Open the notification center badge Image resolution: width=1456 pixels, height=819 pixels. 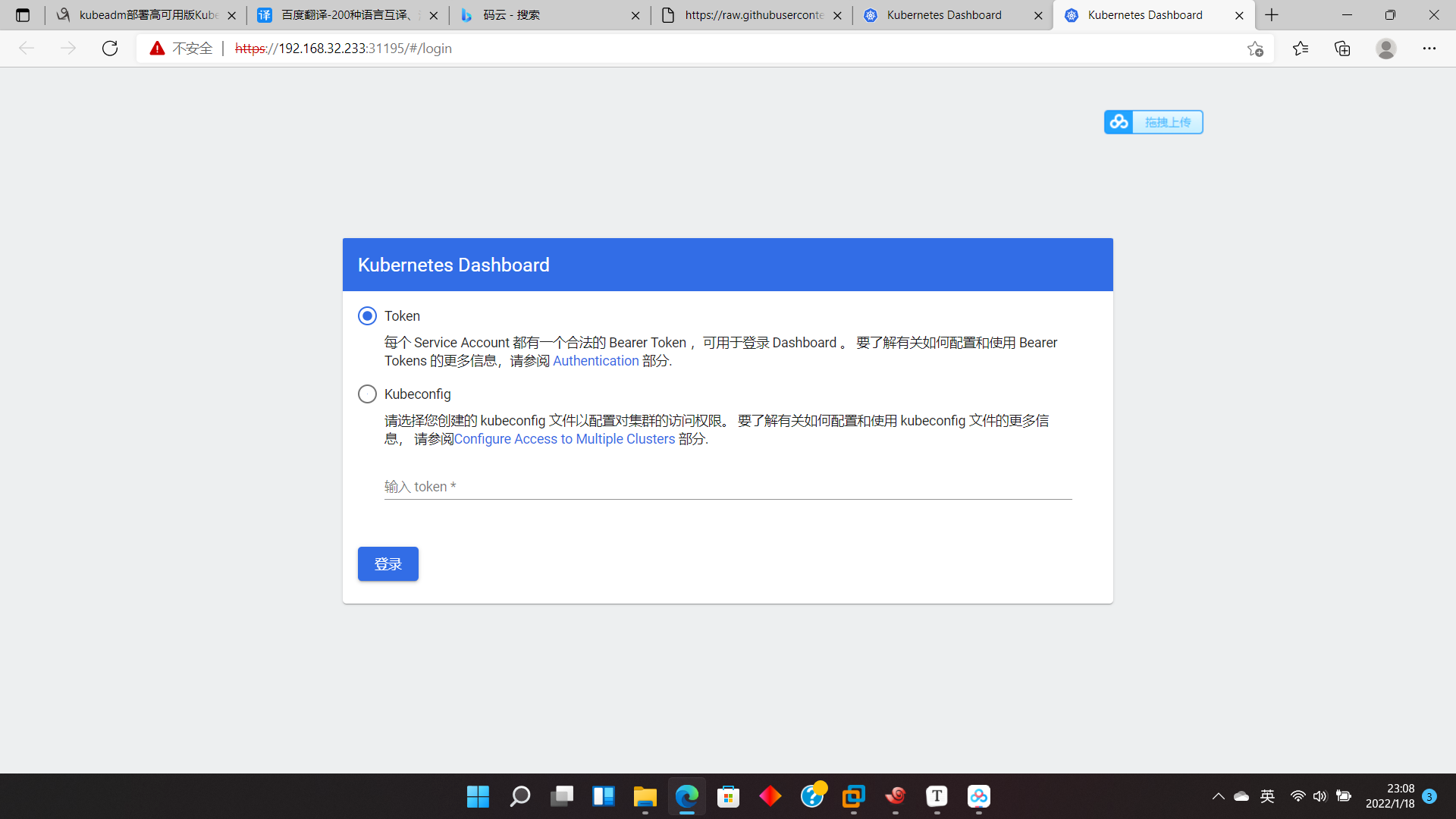[x=1429, y=796]
